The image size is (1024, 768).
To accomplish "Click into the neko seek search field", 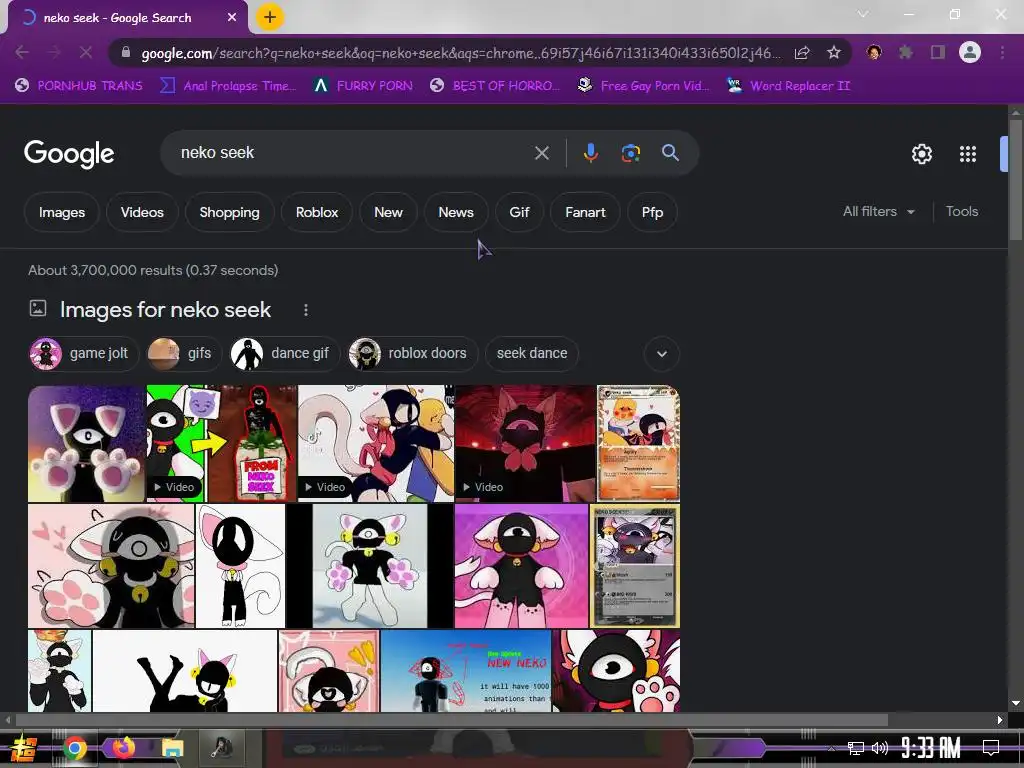I will pos(353,153).
